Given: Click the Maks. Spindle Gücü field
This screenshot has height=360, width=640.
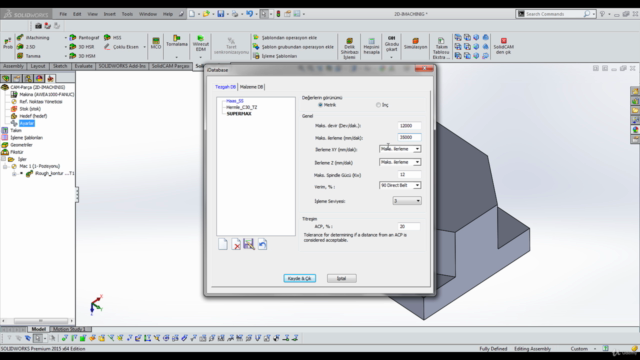Looking at the screenshot, I should point(409,175).
